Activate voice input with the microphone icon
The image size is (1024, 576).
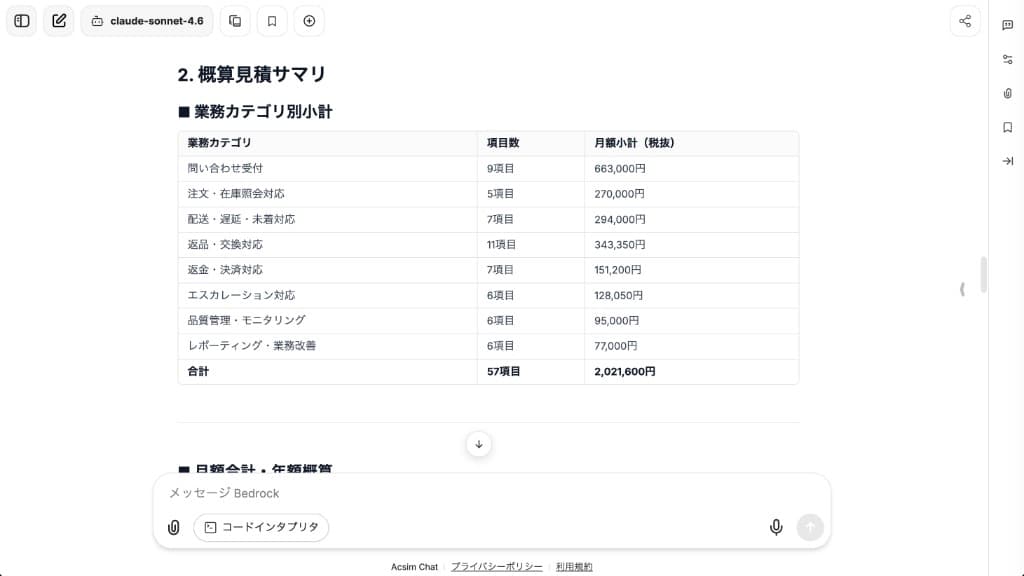point(776,527)
